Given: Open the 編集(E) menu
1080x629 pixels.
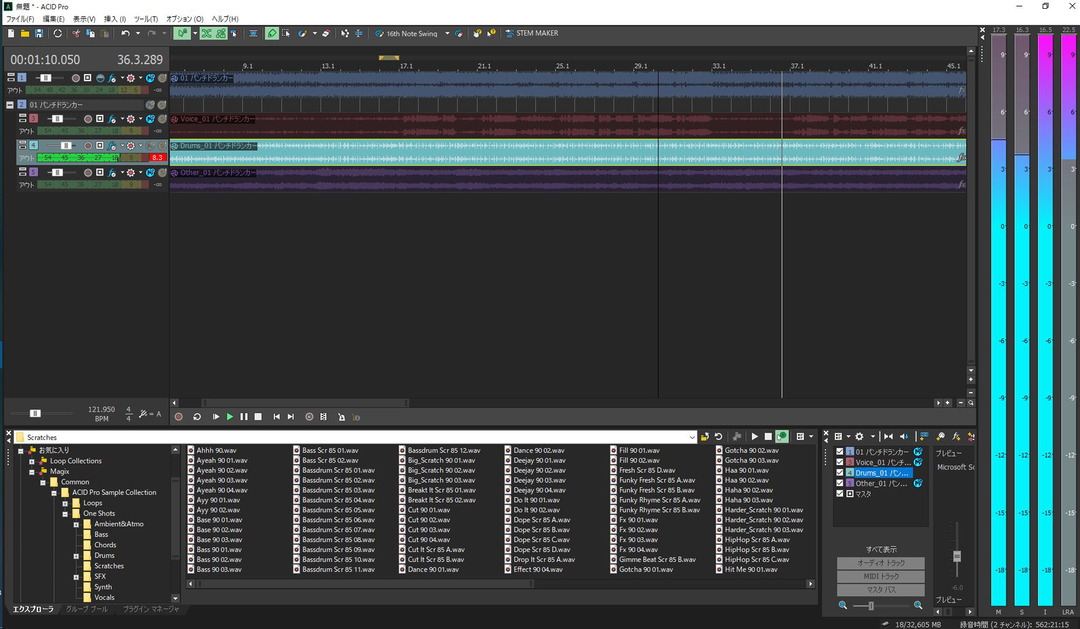Looking at the screenshot, I should [53, 19].
